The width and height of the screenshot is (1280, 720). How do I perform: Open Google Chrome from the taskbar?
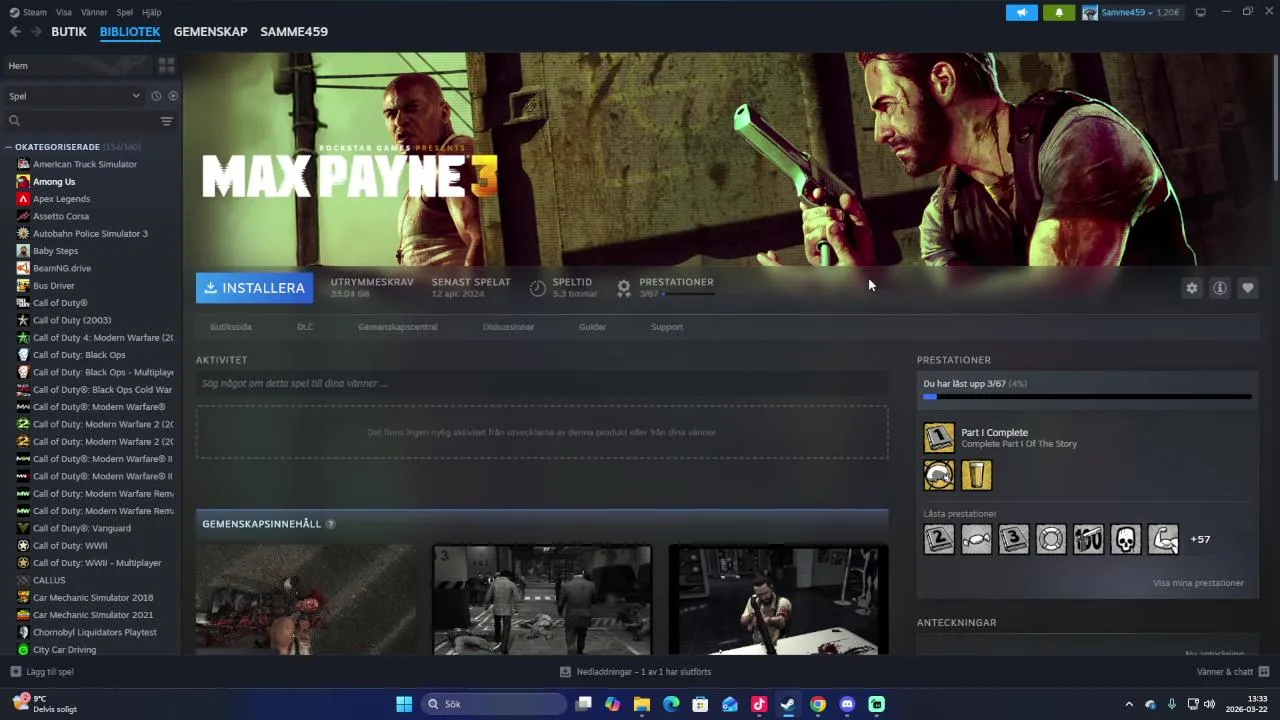click(x=818, y=704)
